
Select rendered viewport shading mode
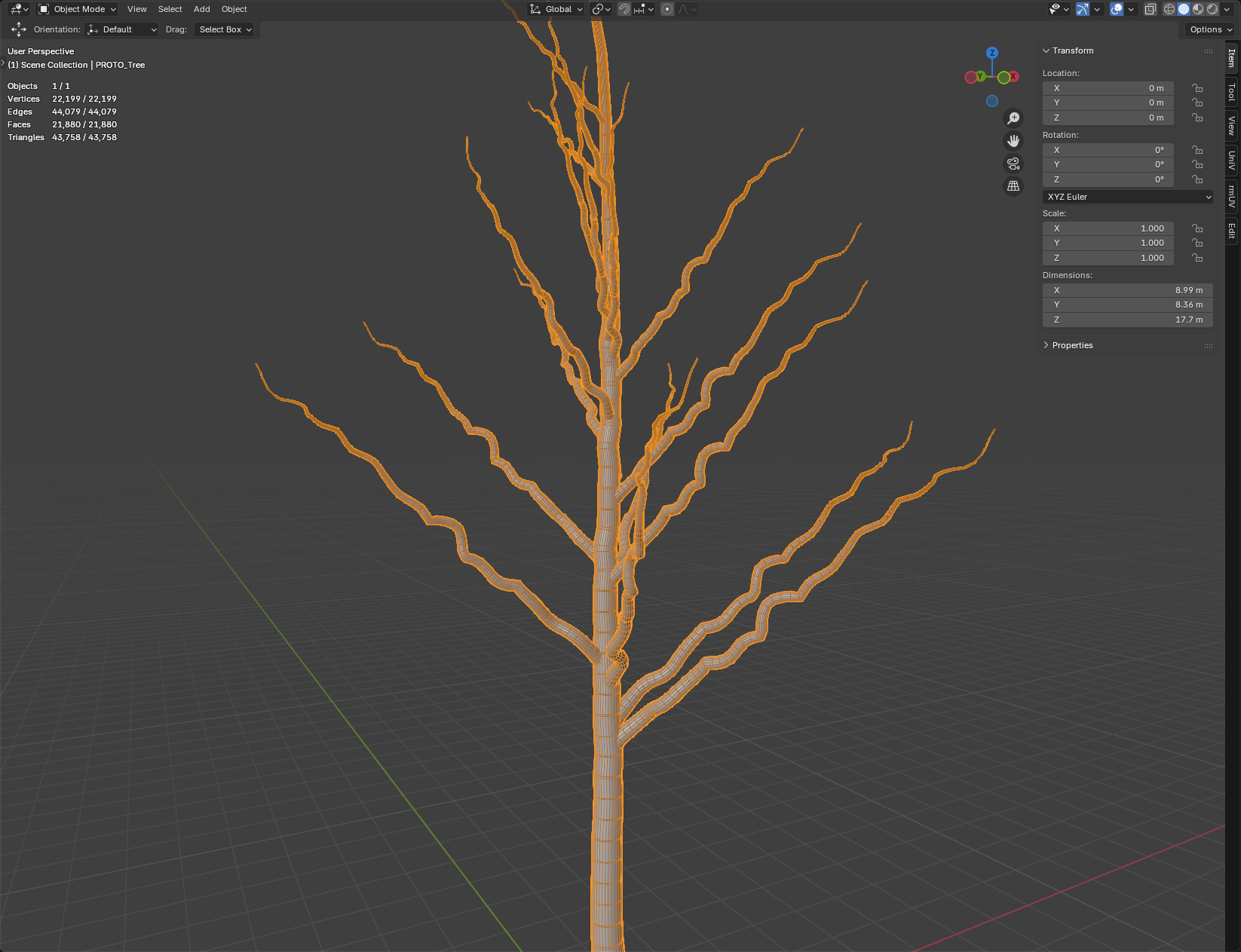[1212, 9]
